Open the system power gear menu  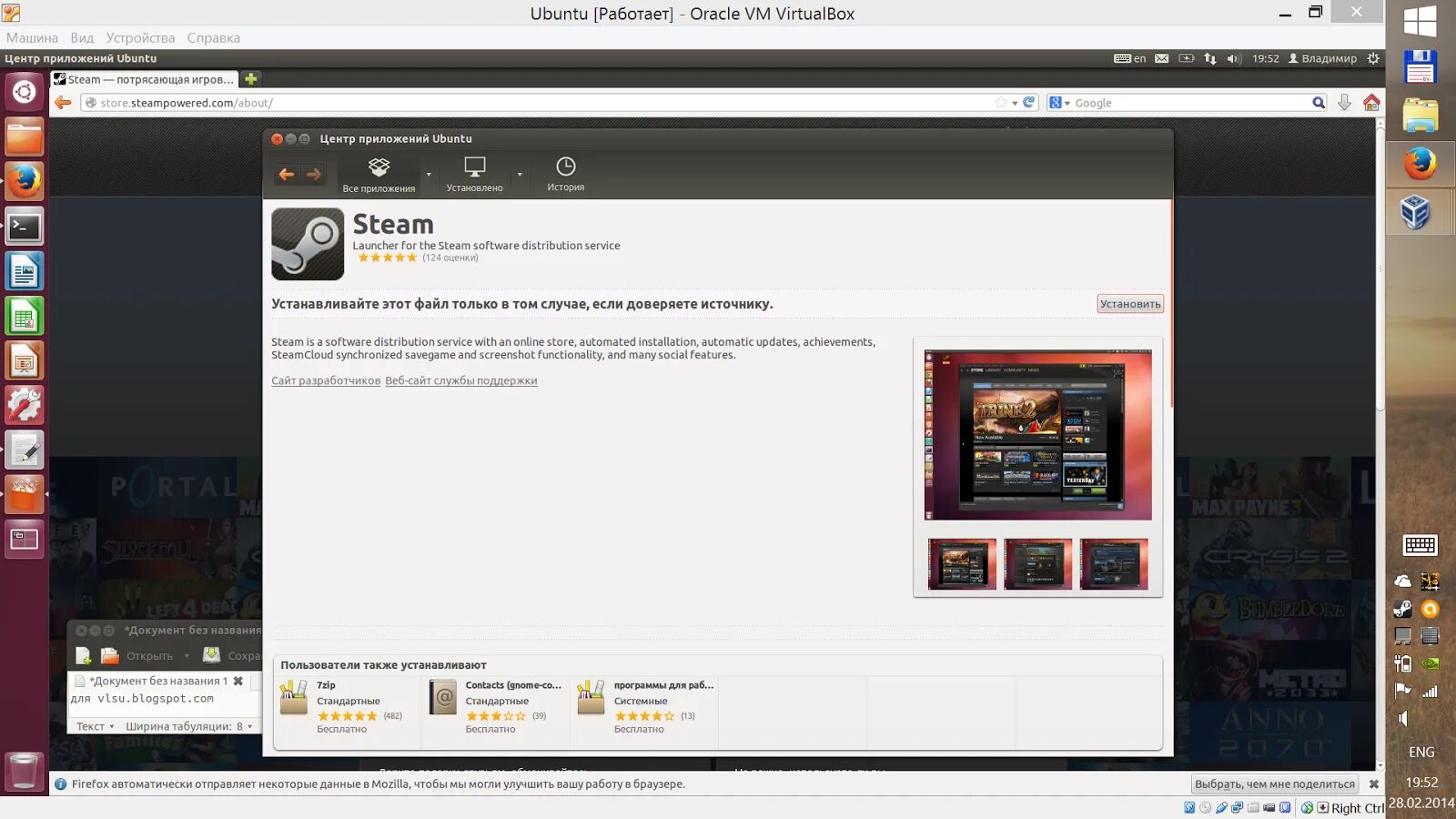pos(1373,58)
